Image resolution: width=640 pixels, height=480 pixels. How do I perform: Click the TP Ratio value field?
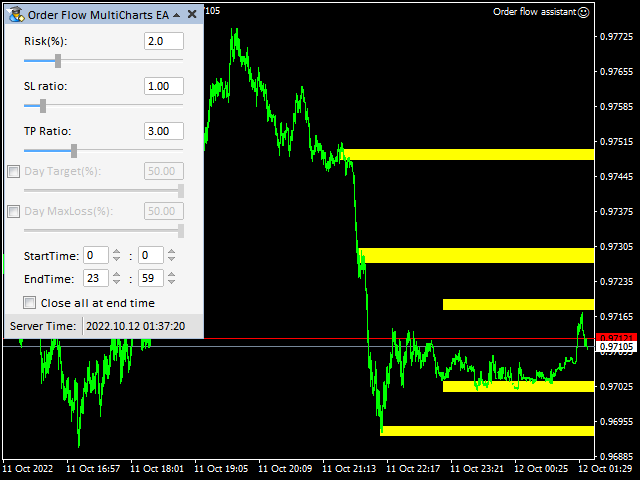point(164,131)
